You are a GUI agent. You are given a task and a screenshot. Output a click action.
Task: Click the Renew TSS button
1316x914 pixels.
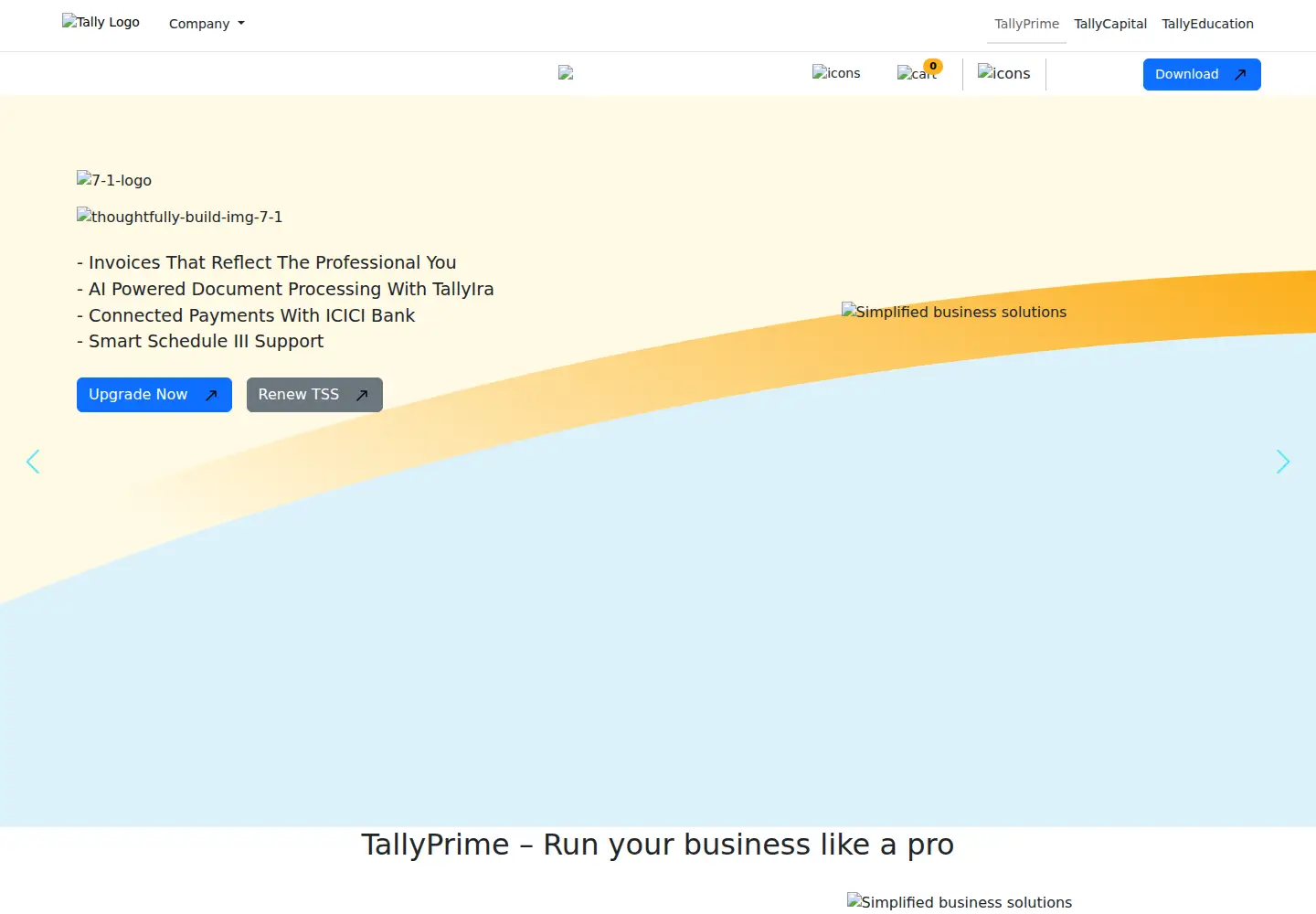[314, 395]
